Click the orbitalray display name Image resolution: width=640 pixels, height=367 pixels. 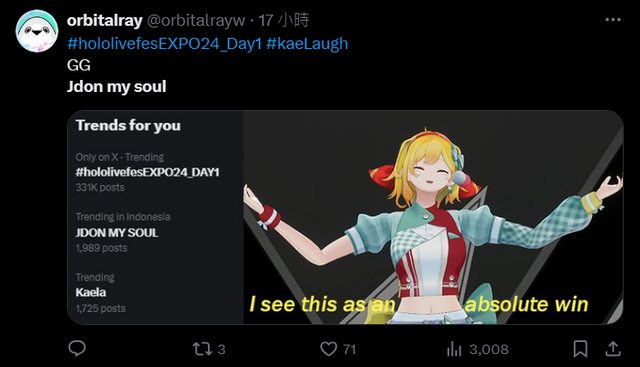[104, 20]
